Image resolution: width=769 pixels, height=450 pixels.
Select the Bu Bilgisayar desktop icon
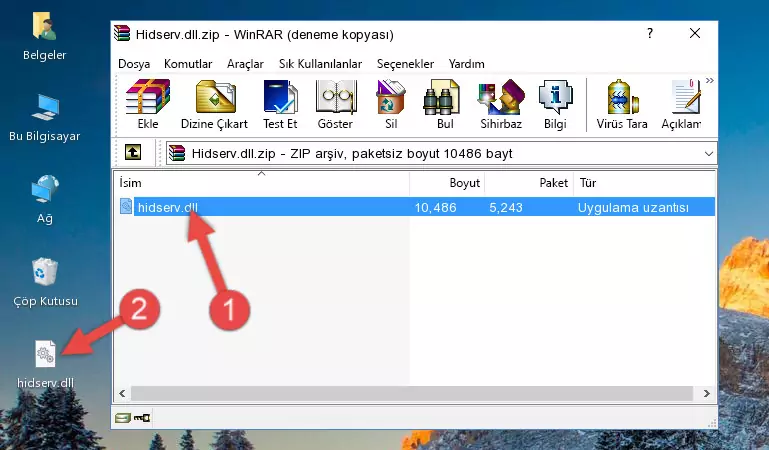pyautogui.click(x=45, y=118)
